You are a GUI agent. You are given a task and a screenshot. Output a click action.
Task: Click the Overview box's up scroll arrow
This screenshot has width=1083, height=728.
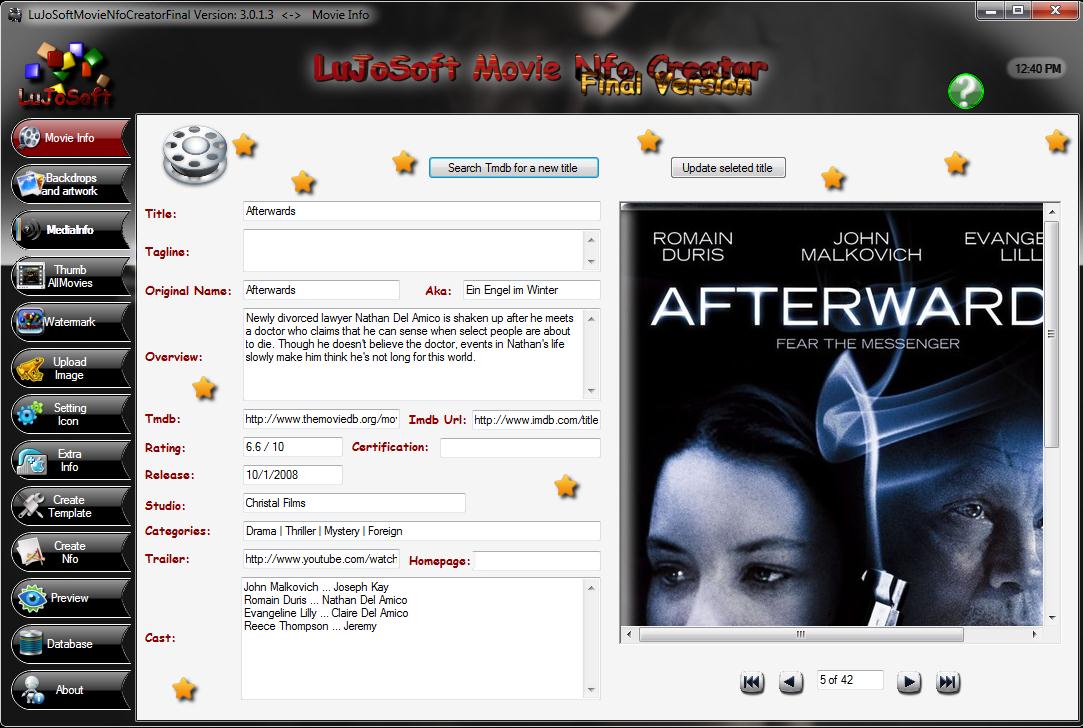point(591,318)
